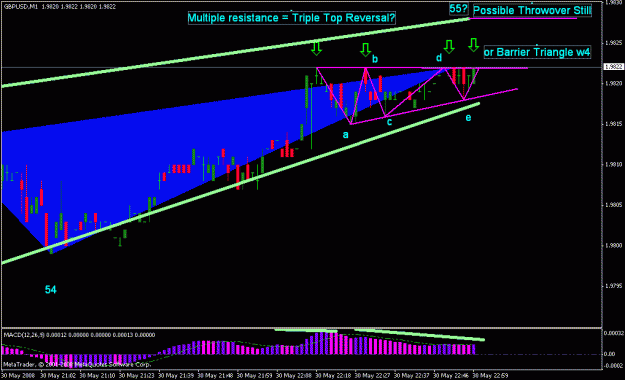625x380 pixels.
Task: Select wave label 'e' below the triangle end
Action: point(468,118)
